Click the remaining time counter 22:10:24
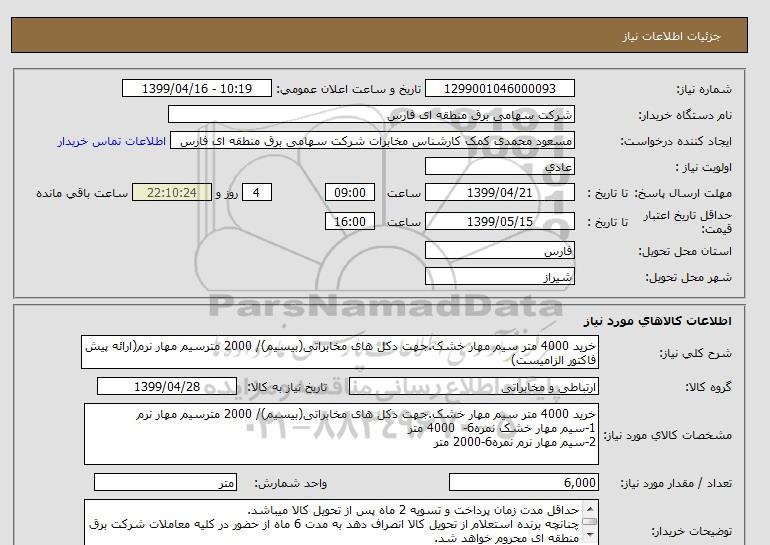Image resolution: width=770 pixels, height=545 pixels. (x=172, y=192)
